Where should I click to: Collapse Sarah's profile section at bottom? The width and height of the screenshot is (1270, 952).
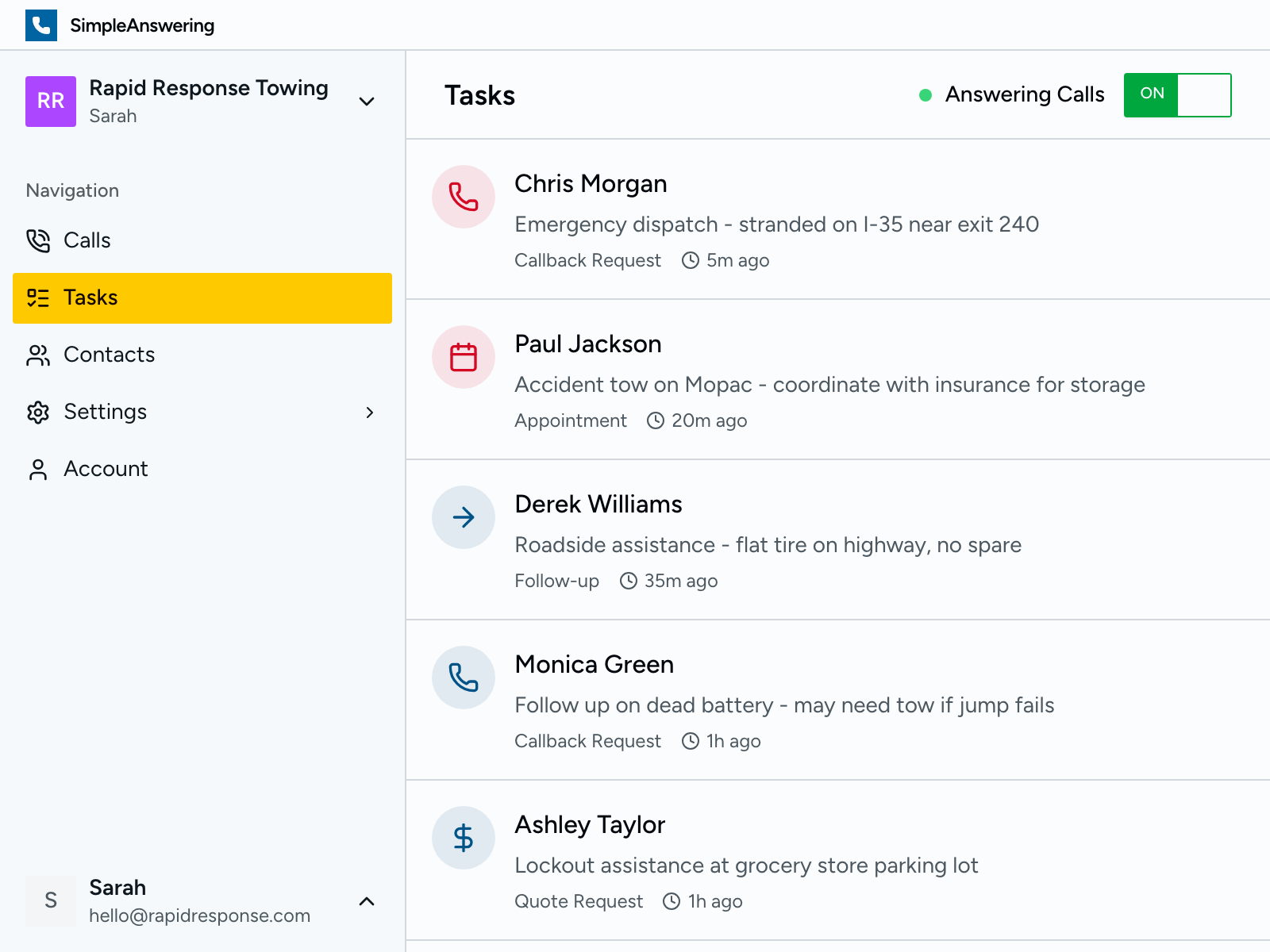pyautogui.click(x=366, y=901)
